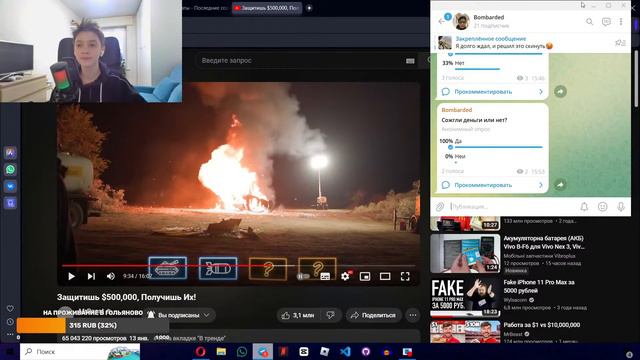Open Работа за $1 vs $10,000,000 video
The height and width of the screenshot is (360, 640).
(542, 325)
